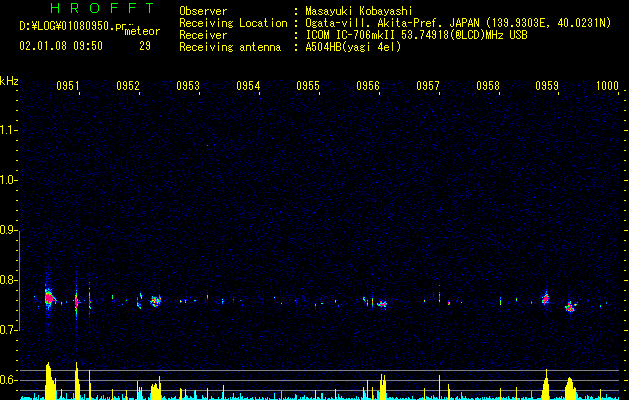
Task: Click the 1000 time marker
Action: click(607, 85)
